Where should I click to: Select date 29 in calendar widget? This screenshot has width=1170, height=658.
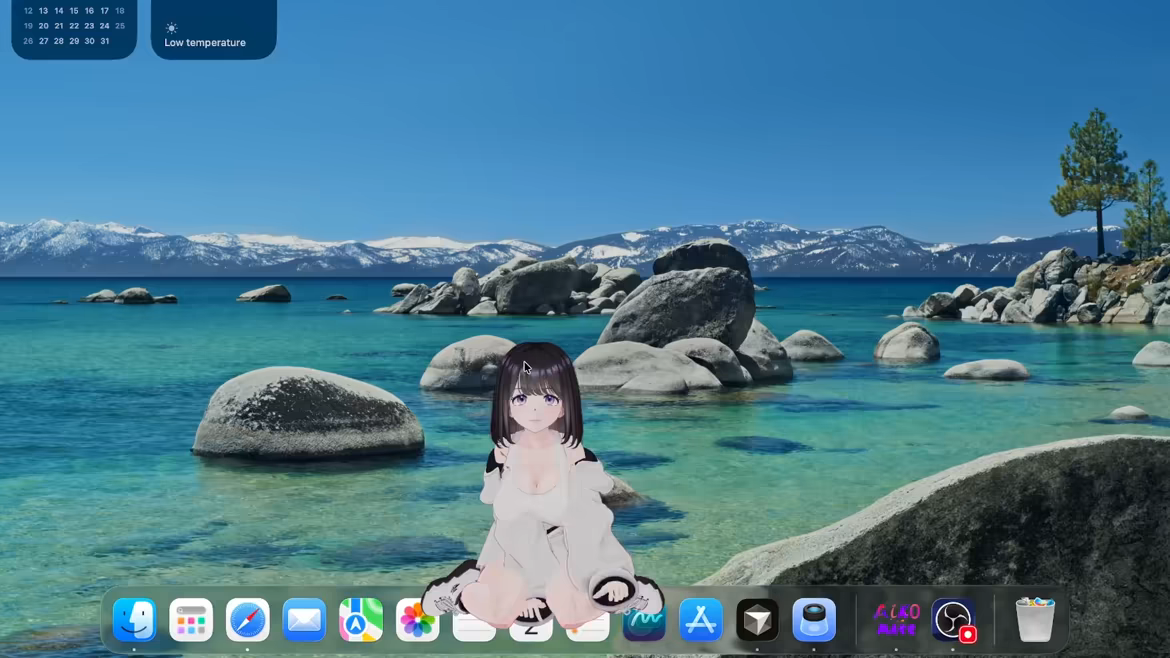pyautogui.click(x=74, y=41)
